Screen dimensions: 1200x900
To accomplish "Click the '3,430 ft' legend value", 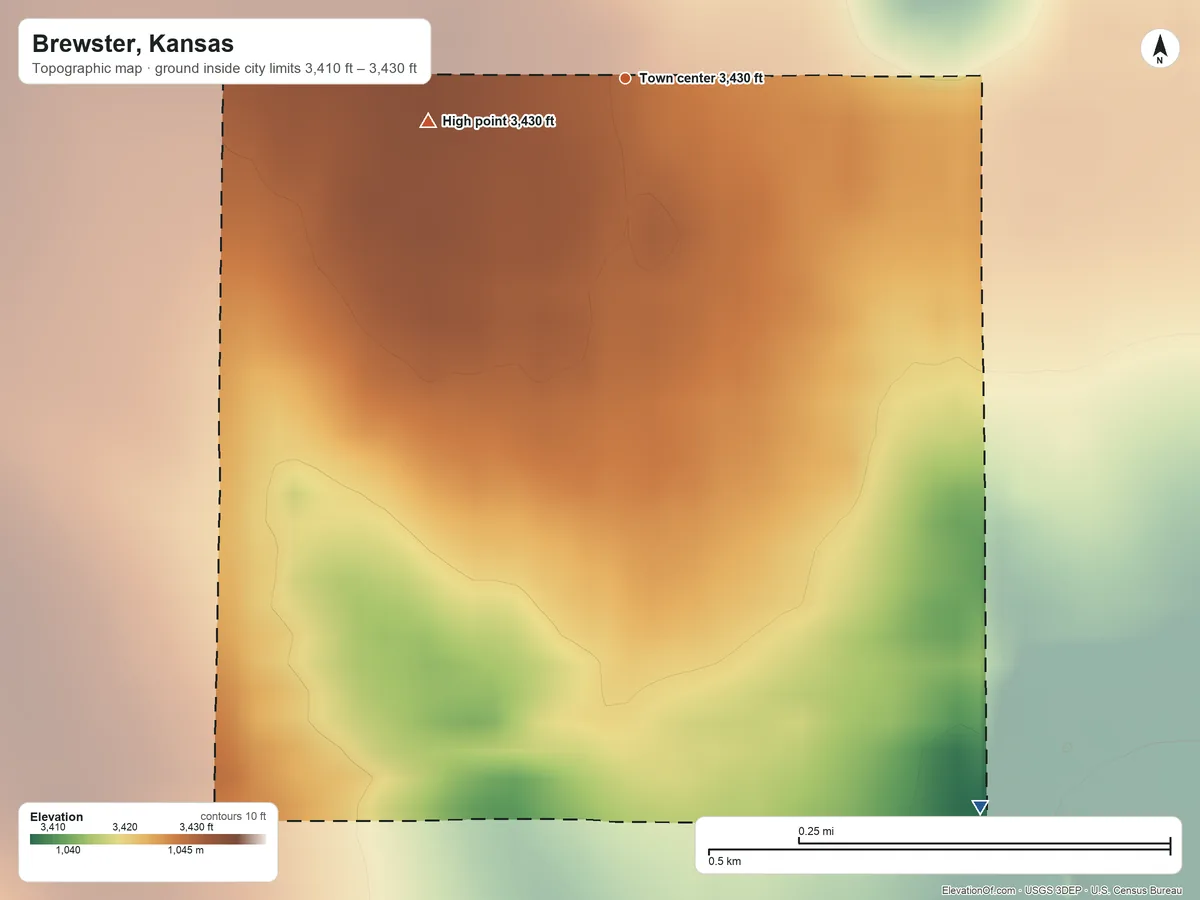I will 196,827.
